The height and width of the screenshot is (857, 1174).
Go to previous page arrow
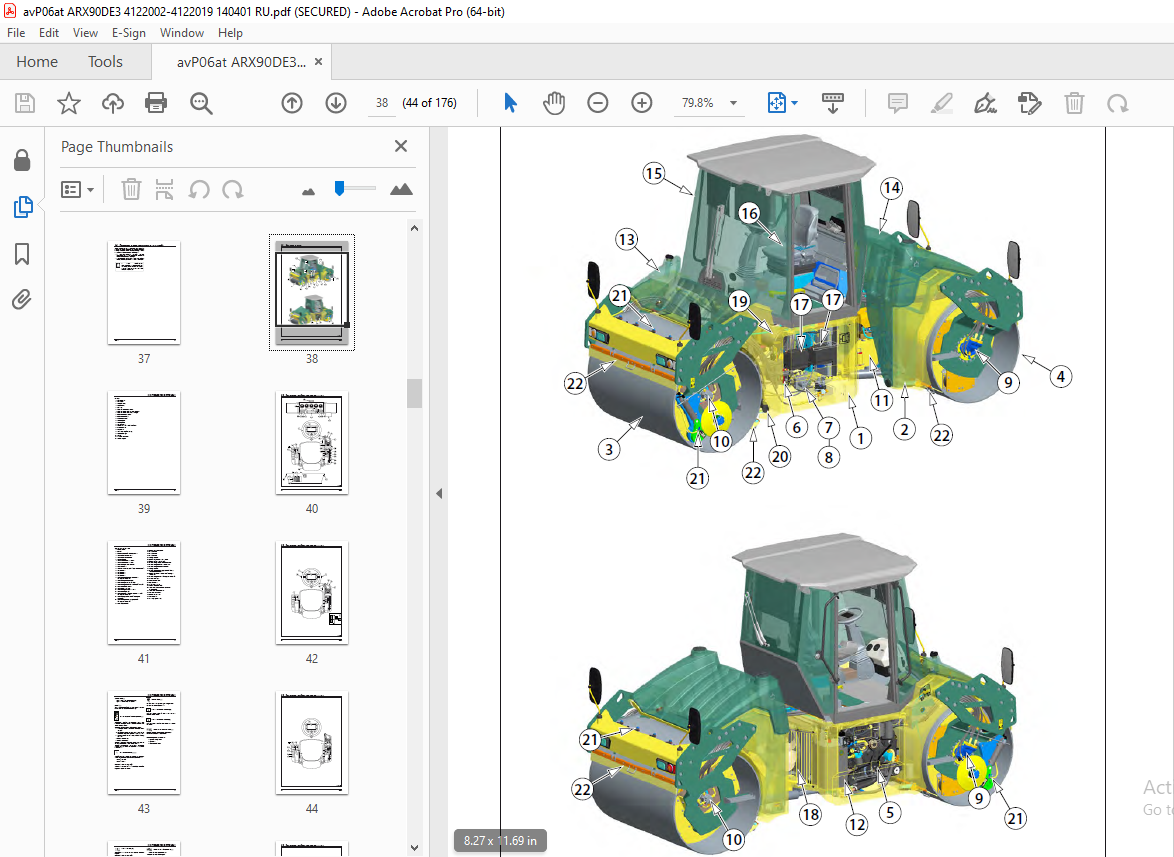(292, 103)
